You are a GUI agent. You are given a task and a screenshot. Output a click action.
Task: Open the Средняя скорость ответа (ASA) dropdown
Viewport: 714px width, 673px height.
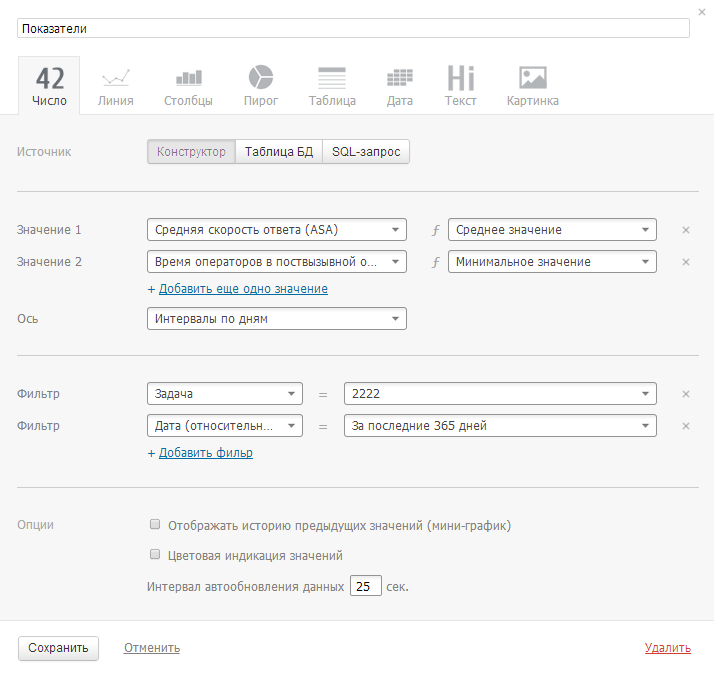276,230
